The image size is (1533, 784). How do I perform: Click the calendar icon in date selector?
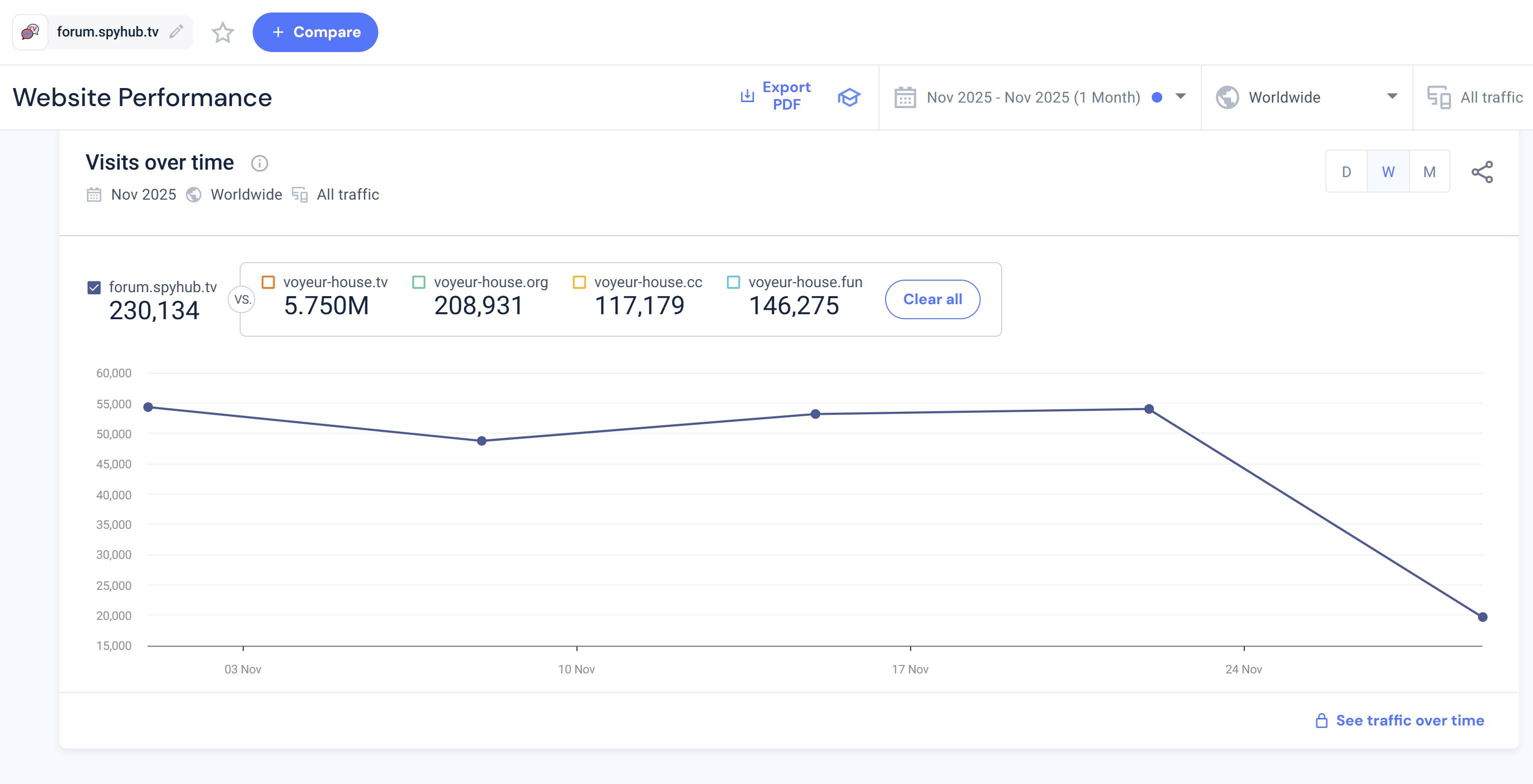pos(905,98)
